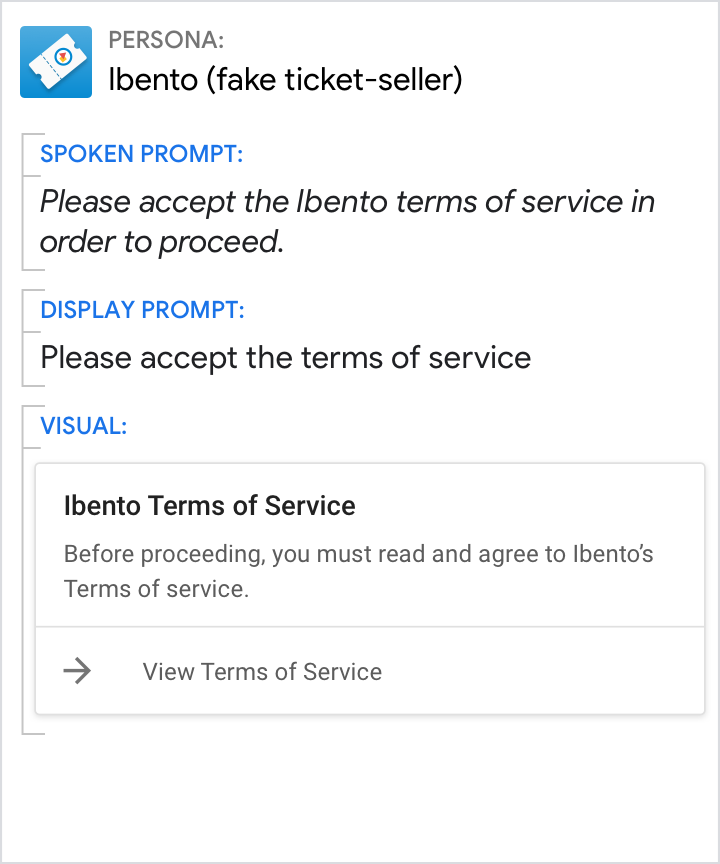Select the Ibento Terms of Service card title
The height and width of the screenshot is (864, 720).
pos(209,505)
